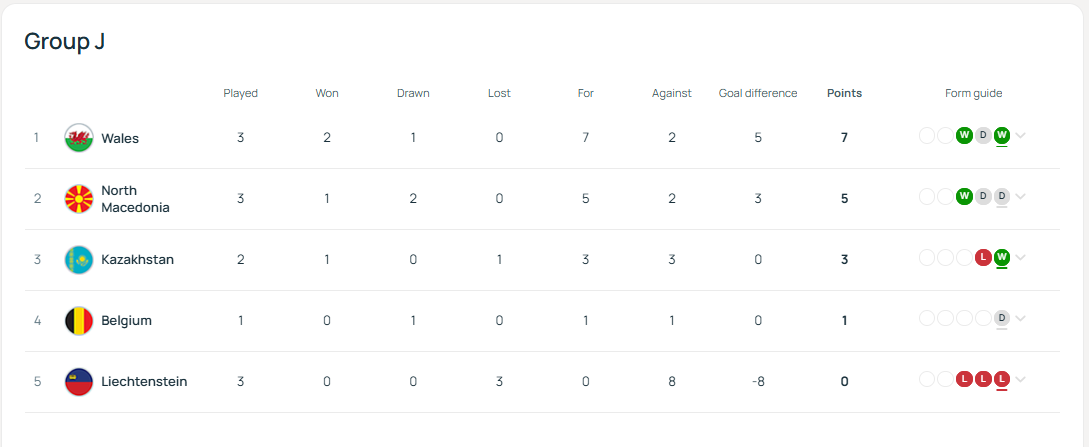The image size is (1089, 447).
Task: Click the Belgium flag icon
Action: 78,321
